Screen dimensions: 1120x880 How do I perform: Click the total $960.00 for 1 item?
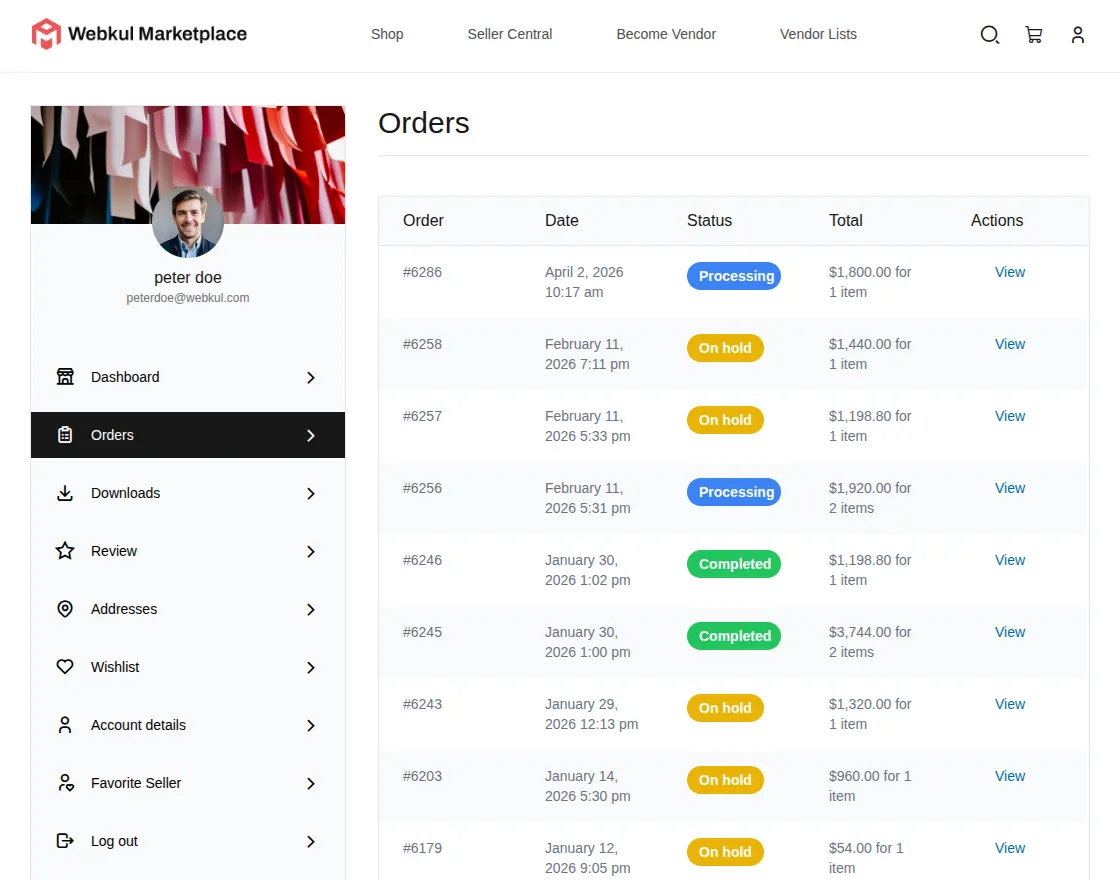(x=870, y=786)
